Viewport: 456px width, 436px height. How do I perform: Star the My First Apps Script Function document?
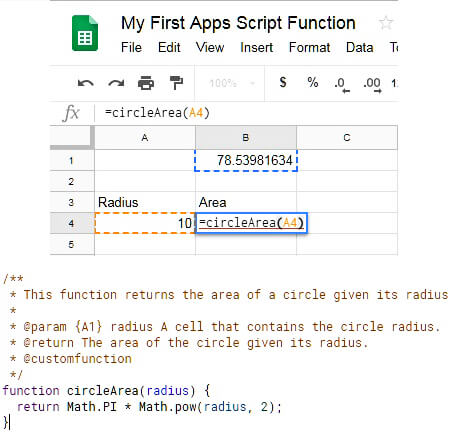tap(386, 23)
